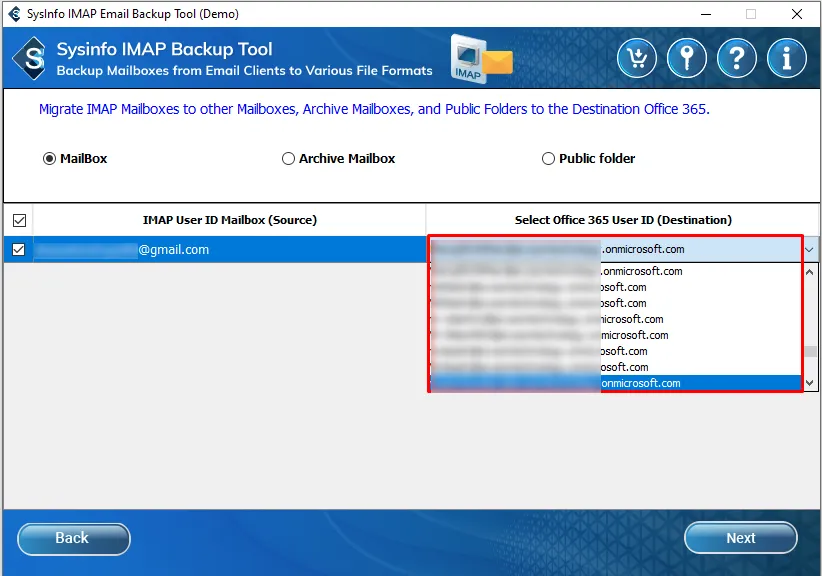This screenshot has height=576, width=822.
Task: Click the question mark help icon
Action: pyautogui.click(x=737, y=58)
